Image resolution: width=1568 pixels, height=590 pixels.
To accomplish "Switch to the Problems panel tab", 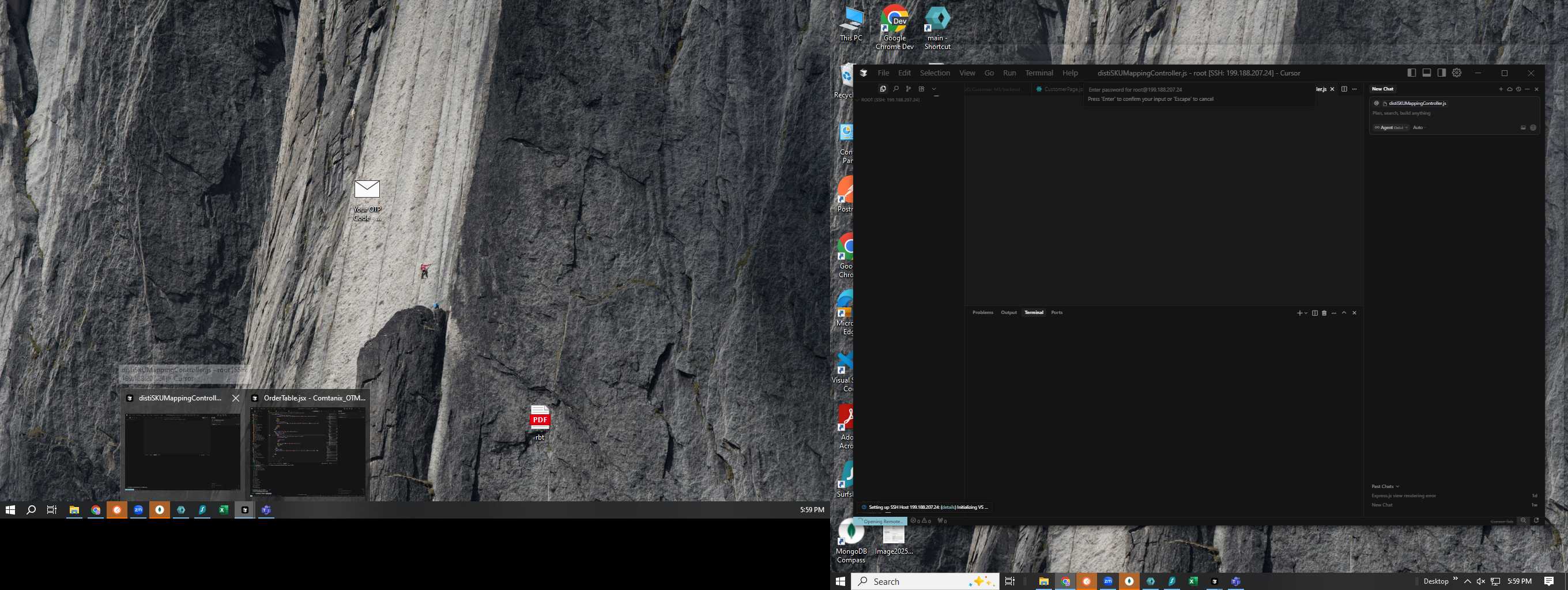I will (x=982, y=313).
